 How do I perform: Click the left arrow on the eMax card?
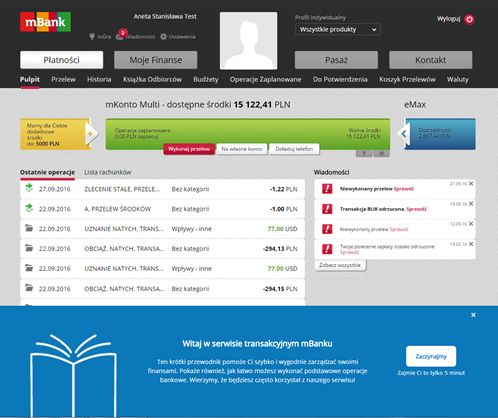coord(404,134)
